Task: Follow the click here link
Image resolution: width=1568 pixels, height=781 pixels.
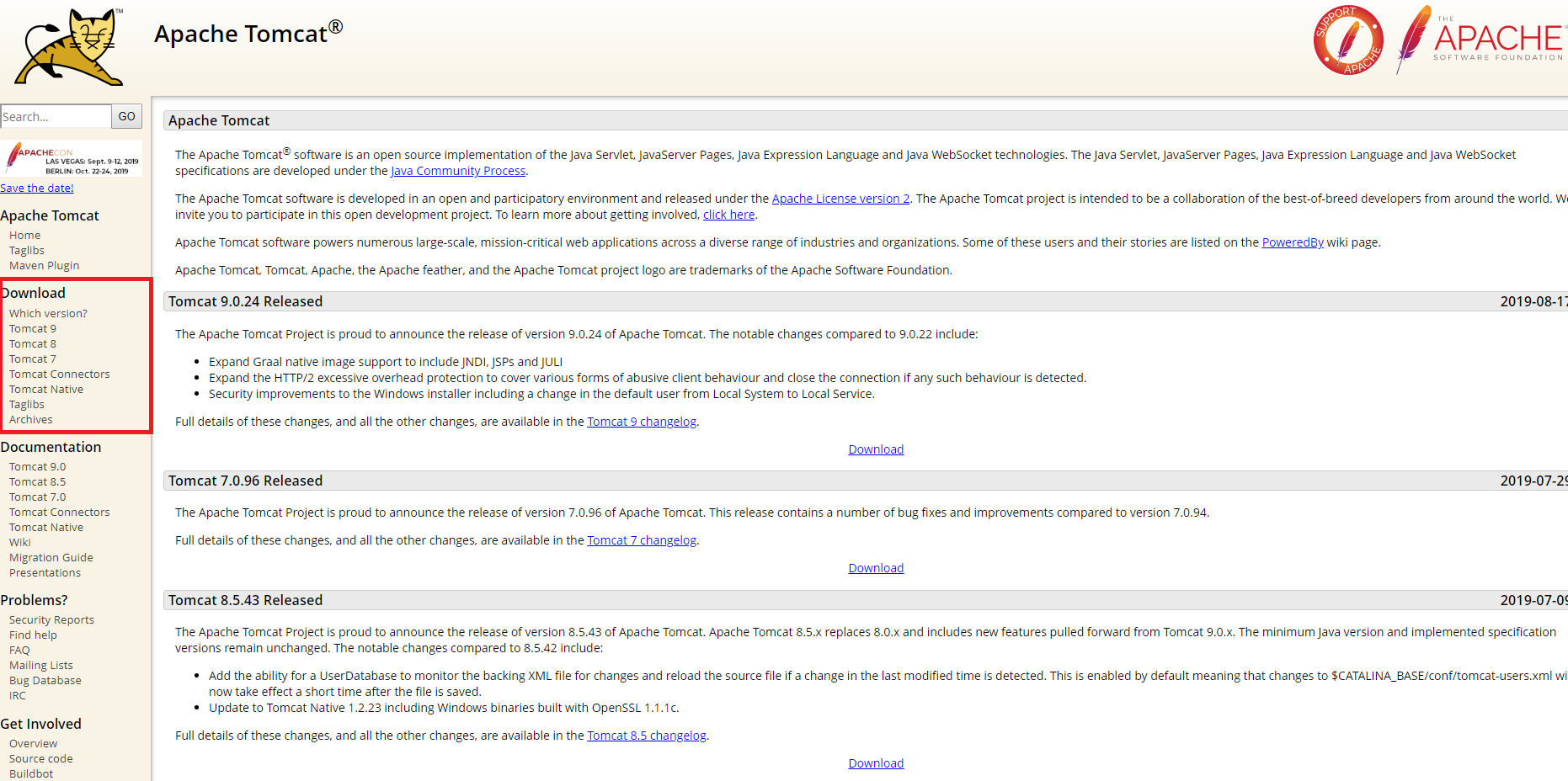Action: click(x=728, y=215)
